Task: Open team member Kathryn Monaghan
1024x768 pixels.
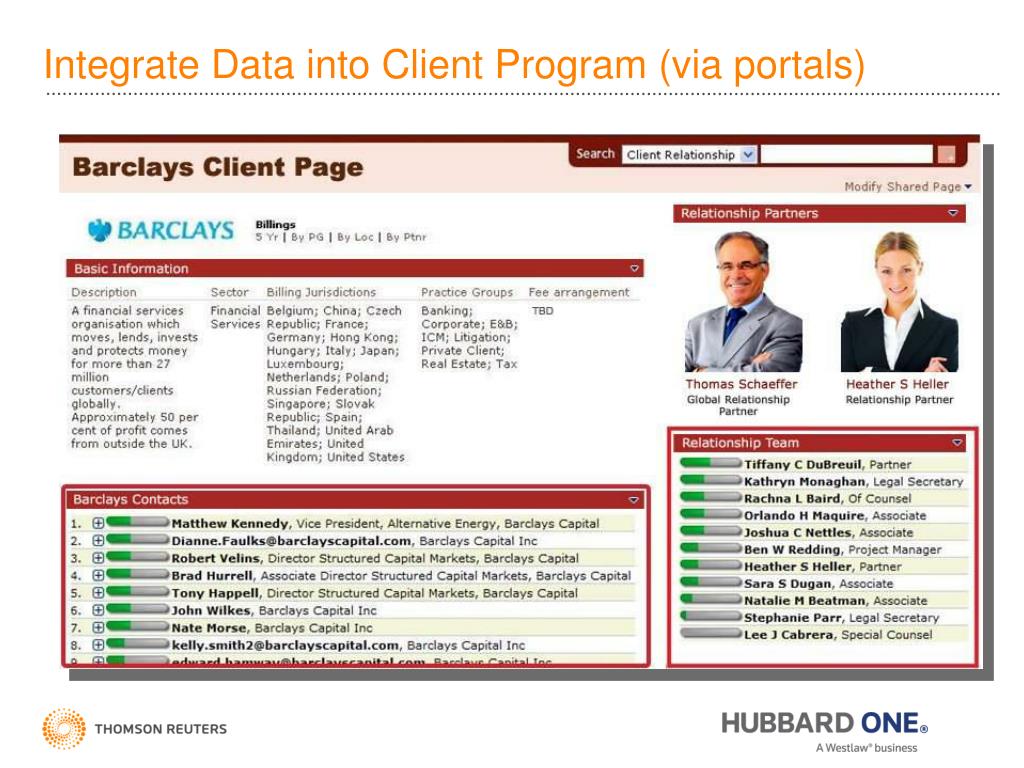Action: pos(805,481)
